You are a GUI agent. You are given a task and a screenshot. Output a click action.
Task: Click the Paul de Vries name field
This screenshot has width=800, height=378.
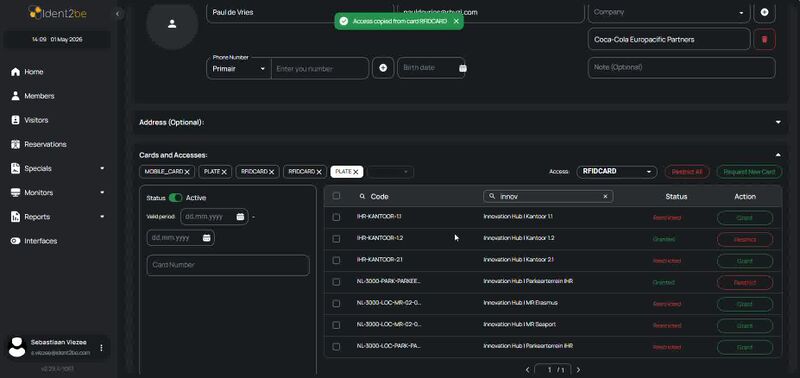(300, 12)
